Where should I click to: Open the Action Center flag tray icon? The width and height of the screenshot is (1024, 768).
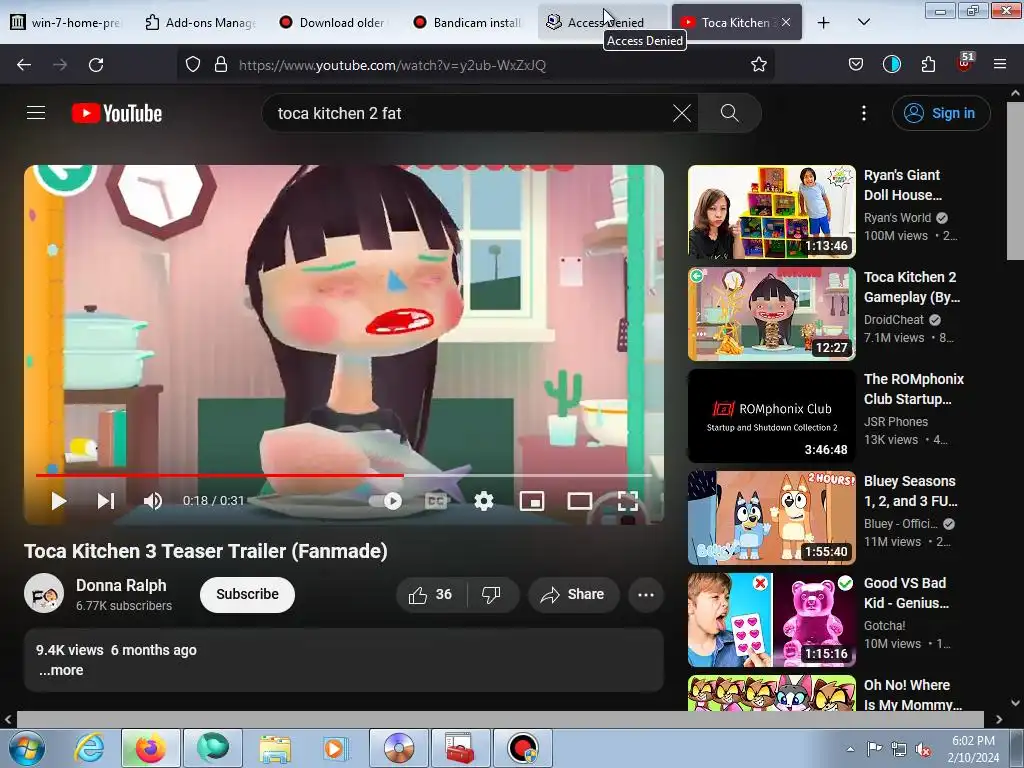[874, 748]
